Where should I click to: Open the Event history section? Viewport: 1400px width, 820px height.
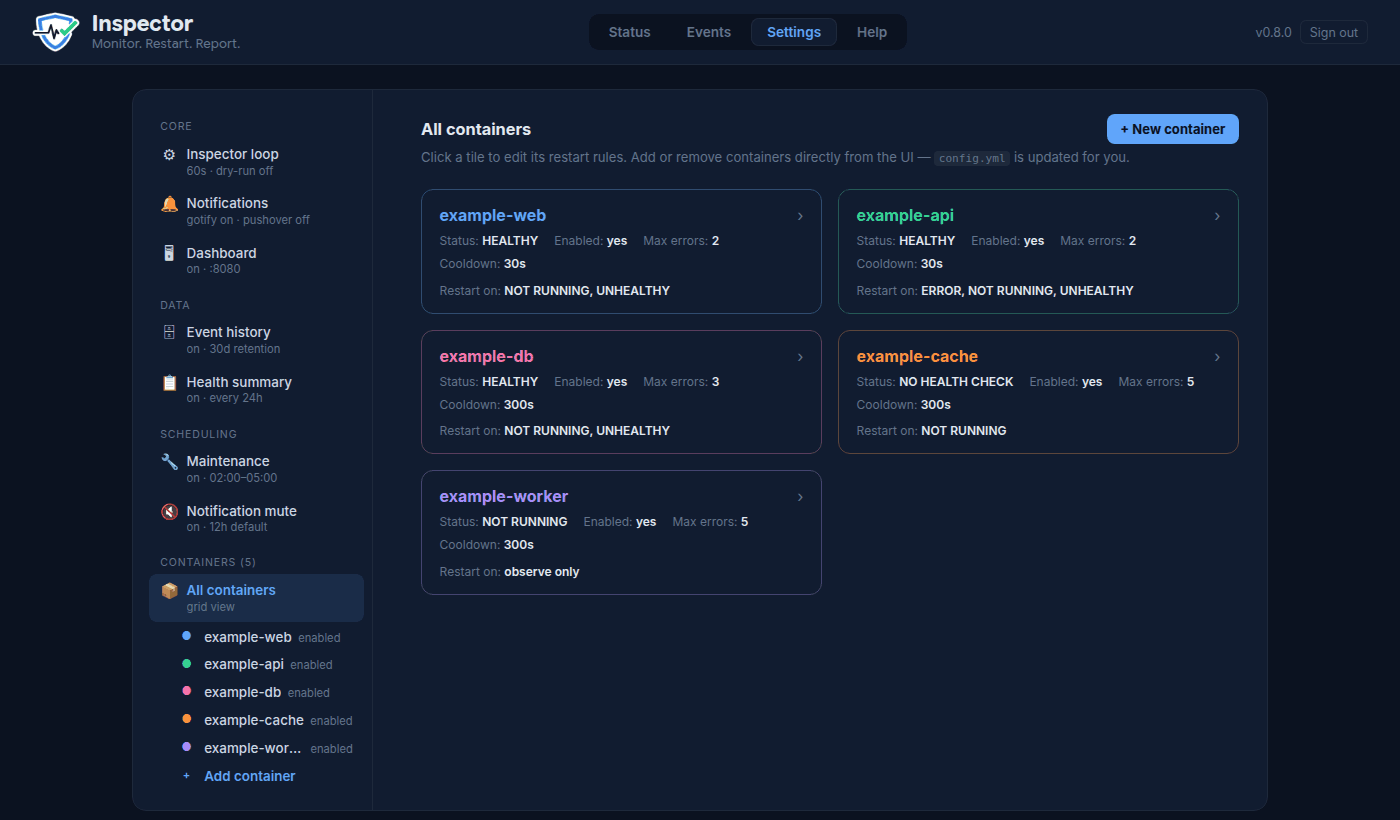click(256, 340)
